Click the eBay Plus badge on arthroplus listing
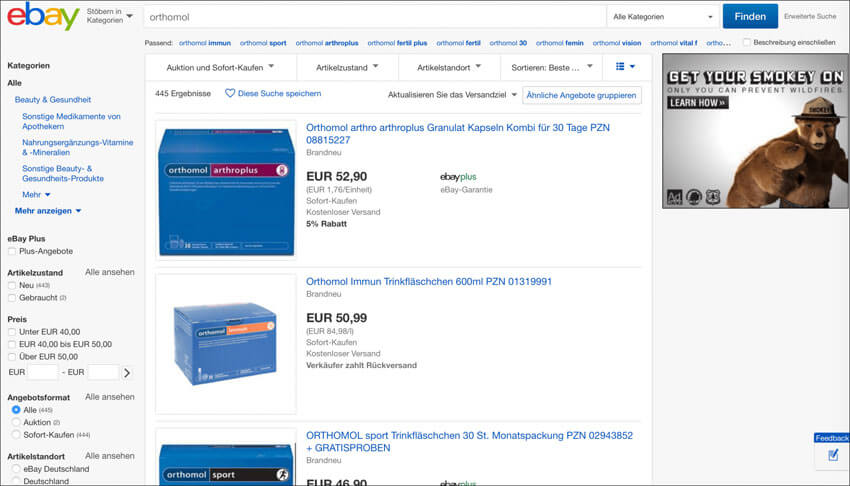The height and width of the screenshot is (486, 850). click(458, 177)
